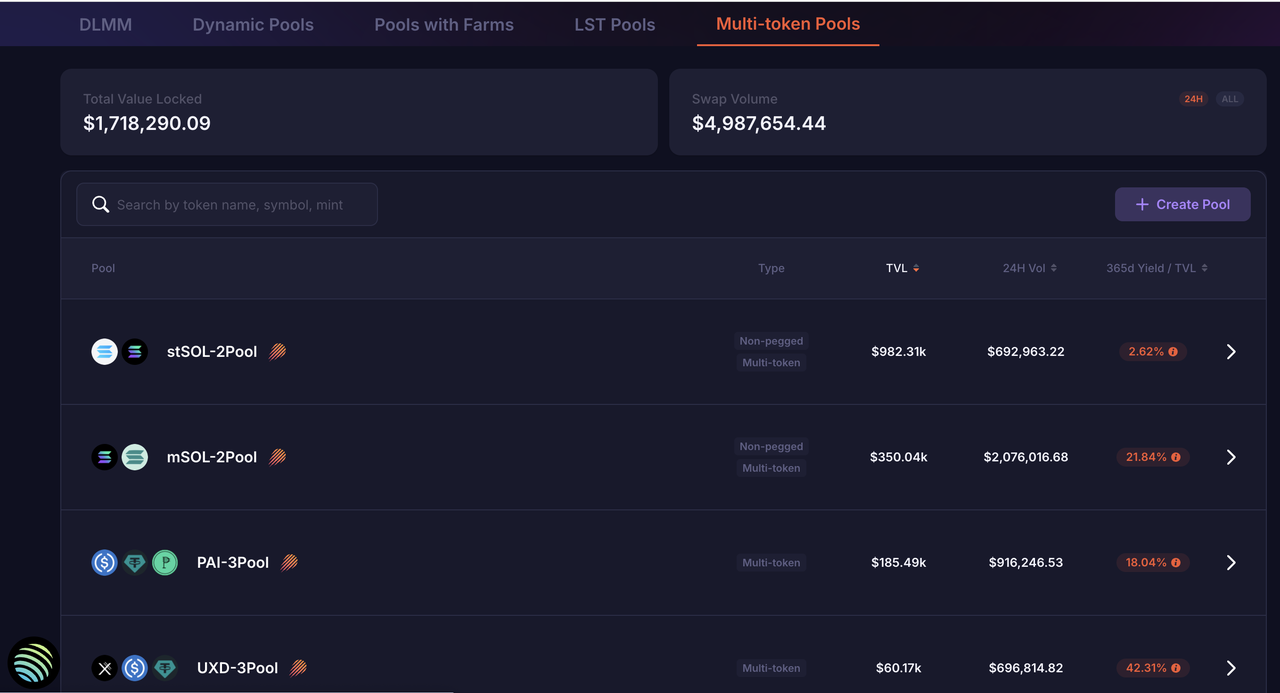Sort pools by 24H Vol column
The width and height of the screenshot is (1280, 693).
tap(1029, 268)
